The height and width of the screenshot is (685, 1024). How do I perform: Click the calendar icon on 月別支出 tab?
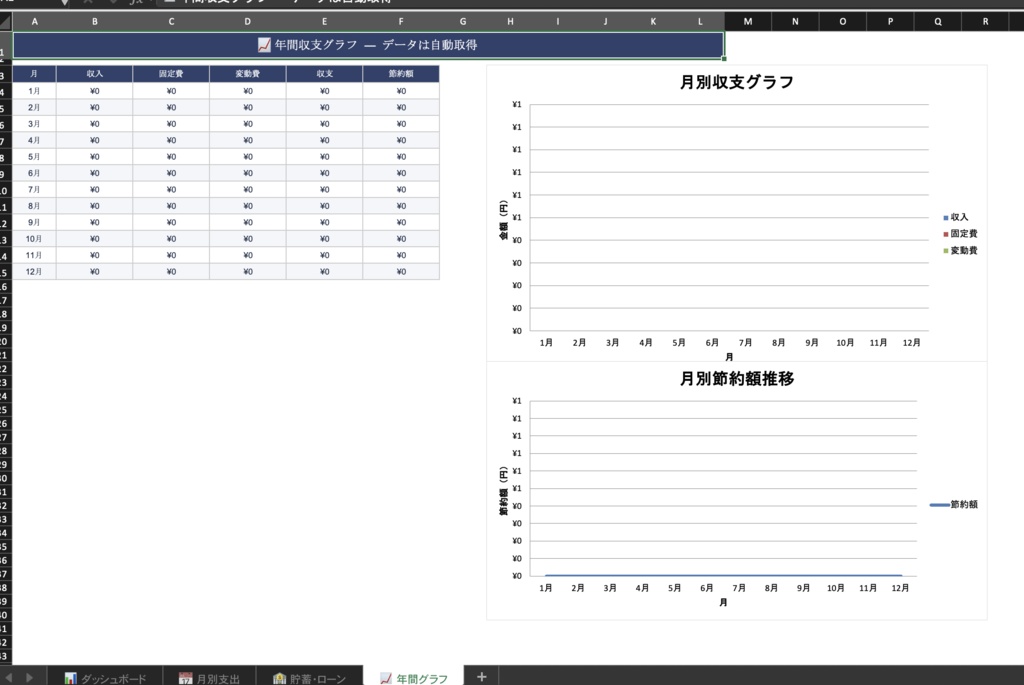(184, 677)
